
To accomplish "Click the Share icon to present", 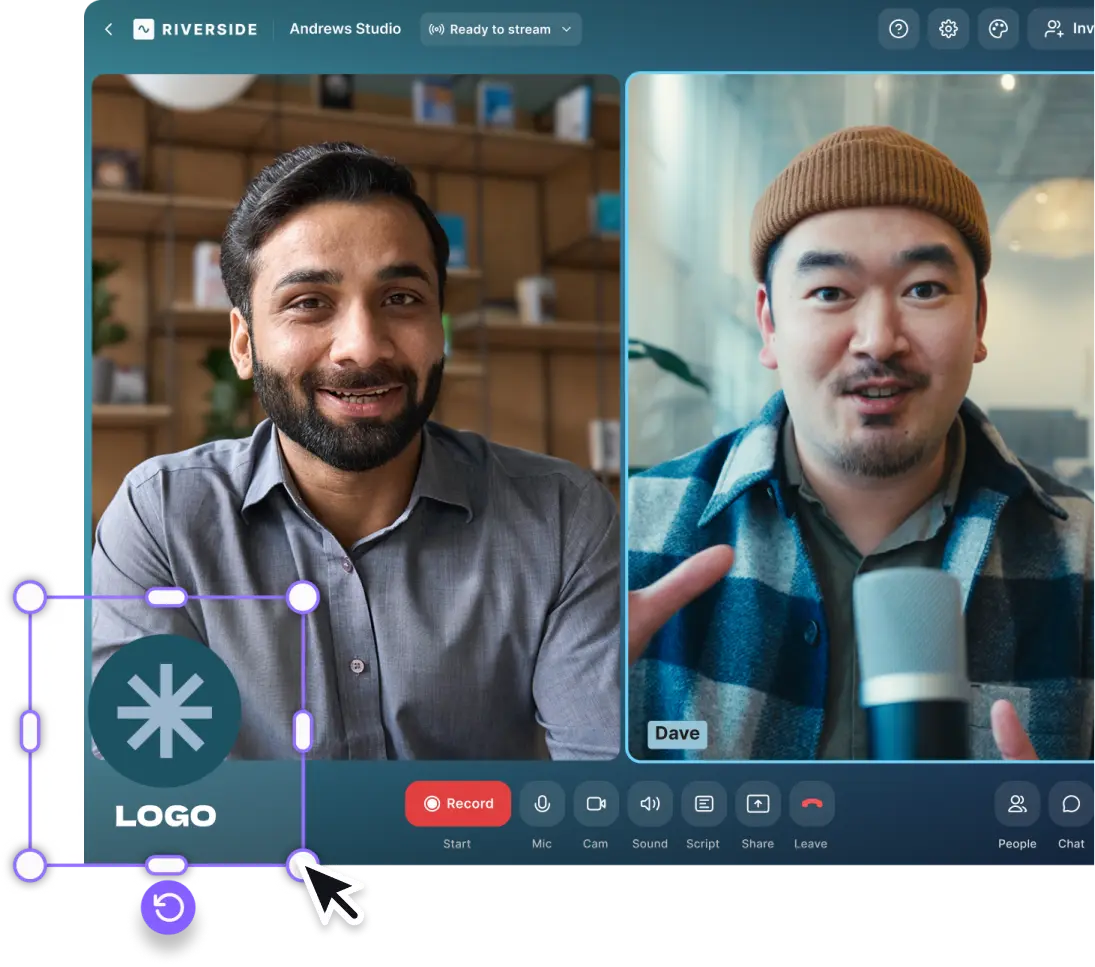I will tap(757, 803).
